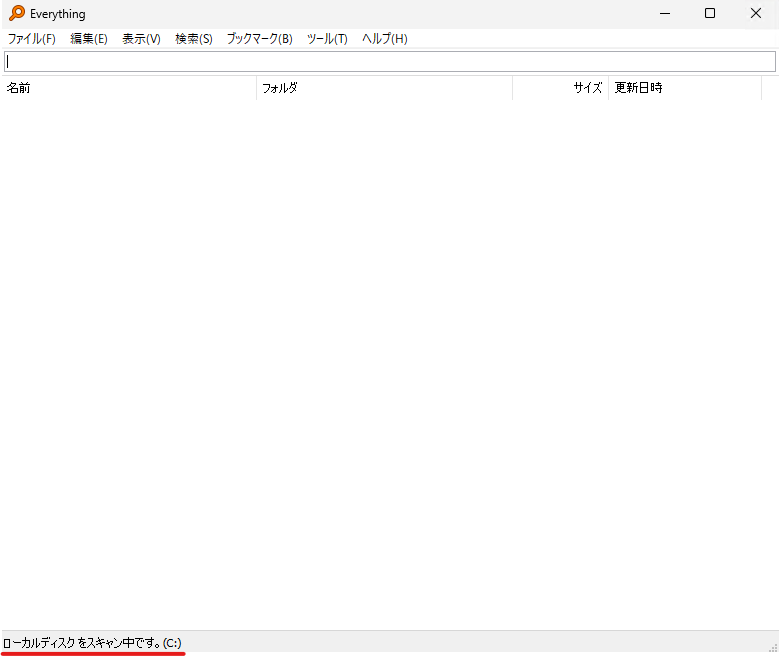Open the ファイル(F) menu

(31, 39)
